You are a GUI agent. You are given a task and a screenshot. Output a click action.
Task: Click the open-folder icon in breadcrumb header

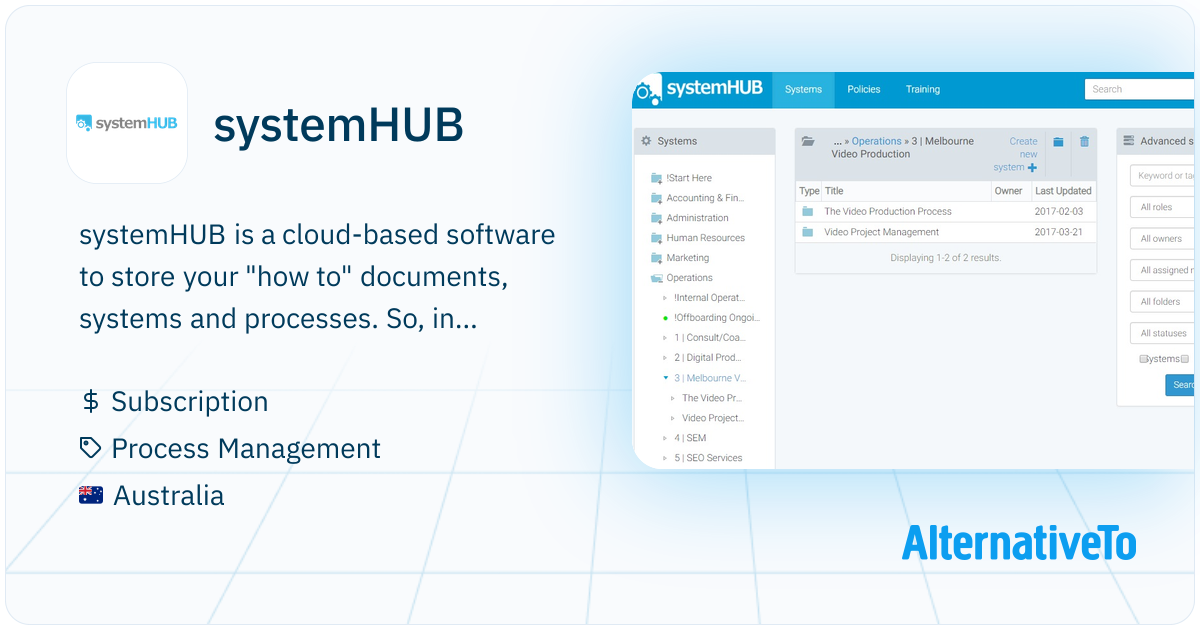pos(808,142)
